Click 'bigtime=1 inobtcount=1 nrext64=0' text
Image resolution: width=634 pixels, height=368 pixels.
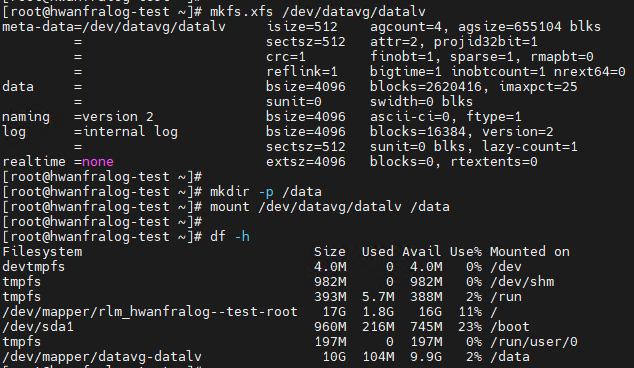(x=498, y=72)
